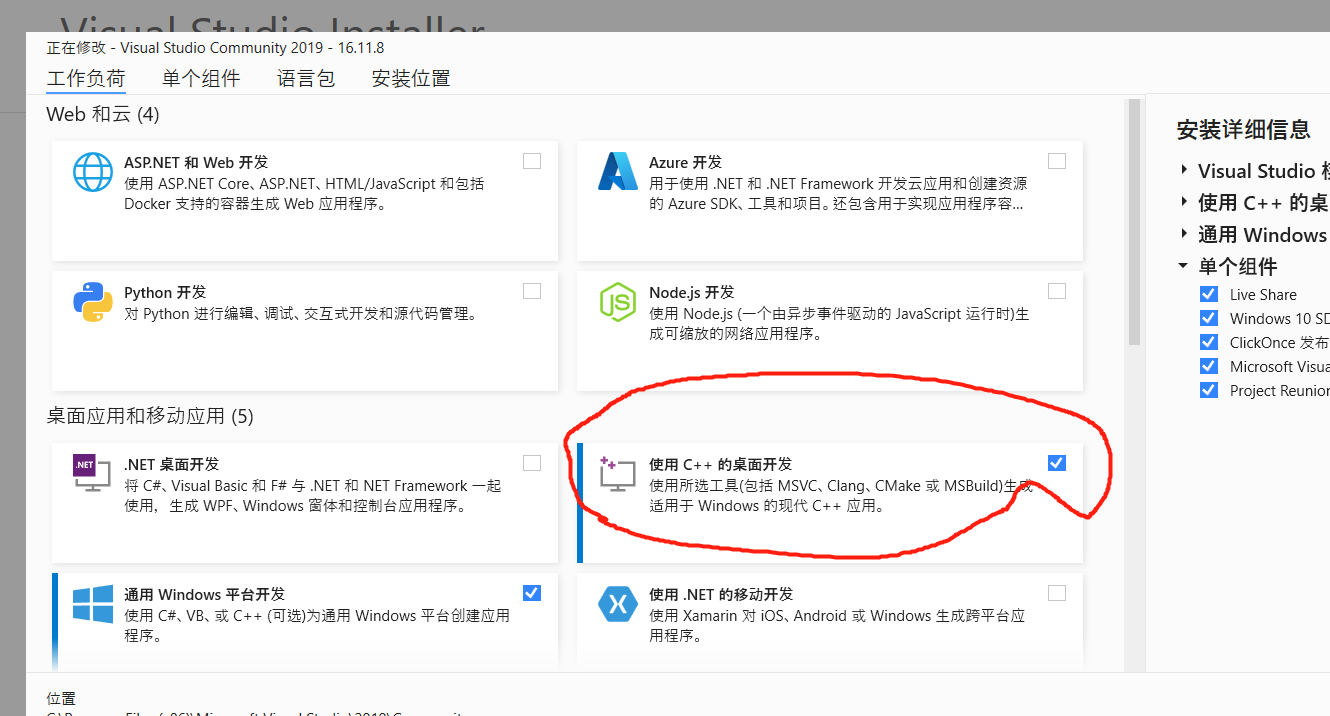This screenshot has width=1330, height=716.
Task: Click the Xamarin mobile development icon
Action: 618,603
